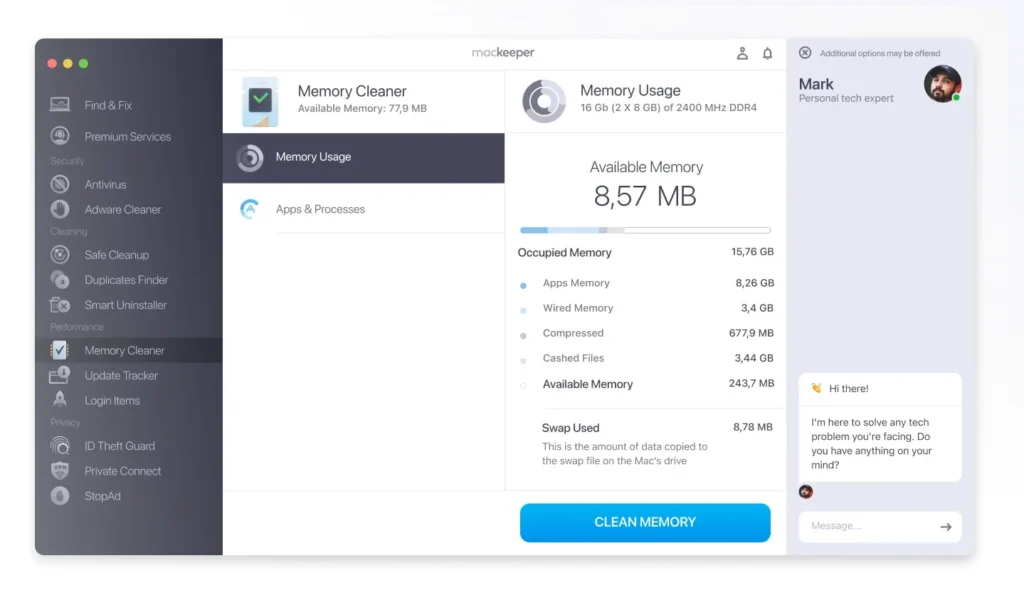1024x605 pixels.
Task: Click the Apps Memory row label
Action: (x=576, y=283)
